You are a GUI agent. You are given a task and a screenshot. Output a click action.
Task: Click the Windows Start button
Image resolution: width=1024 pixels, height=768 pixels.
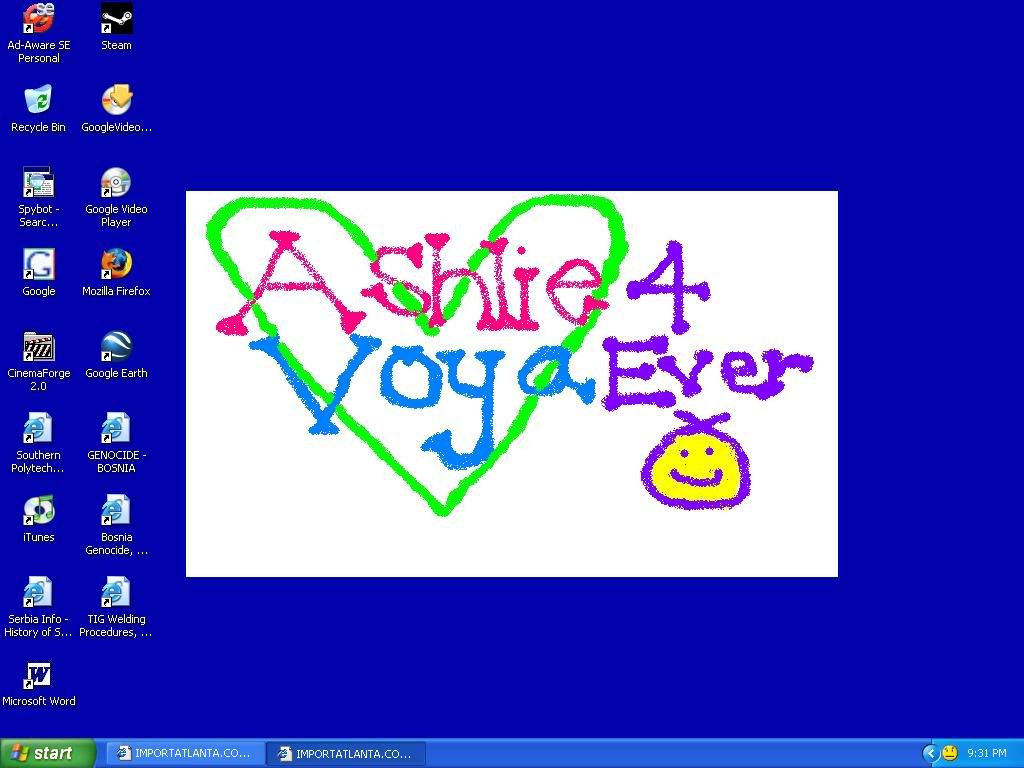point(47,753)
